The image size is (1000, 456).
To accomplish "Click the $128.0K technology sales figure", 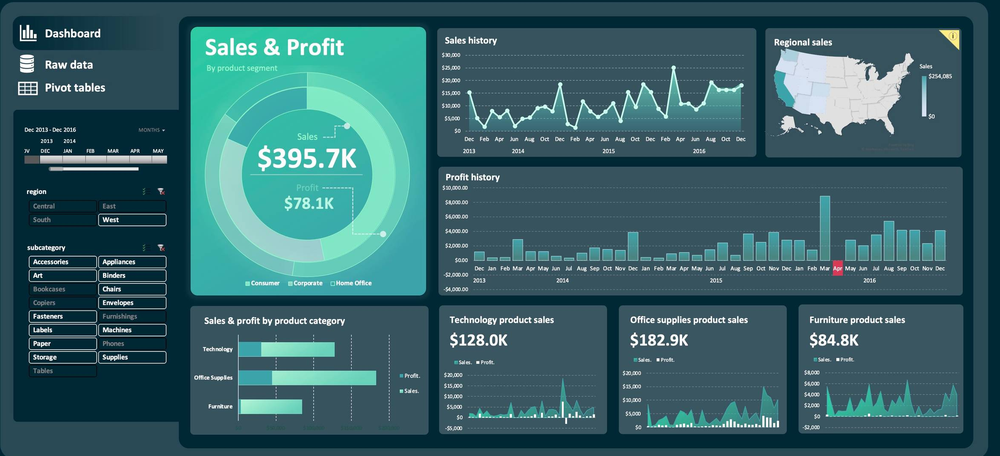I will point(478,340).
